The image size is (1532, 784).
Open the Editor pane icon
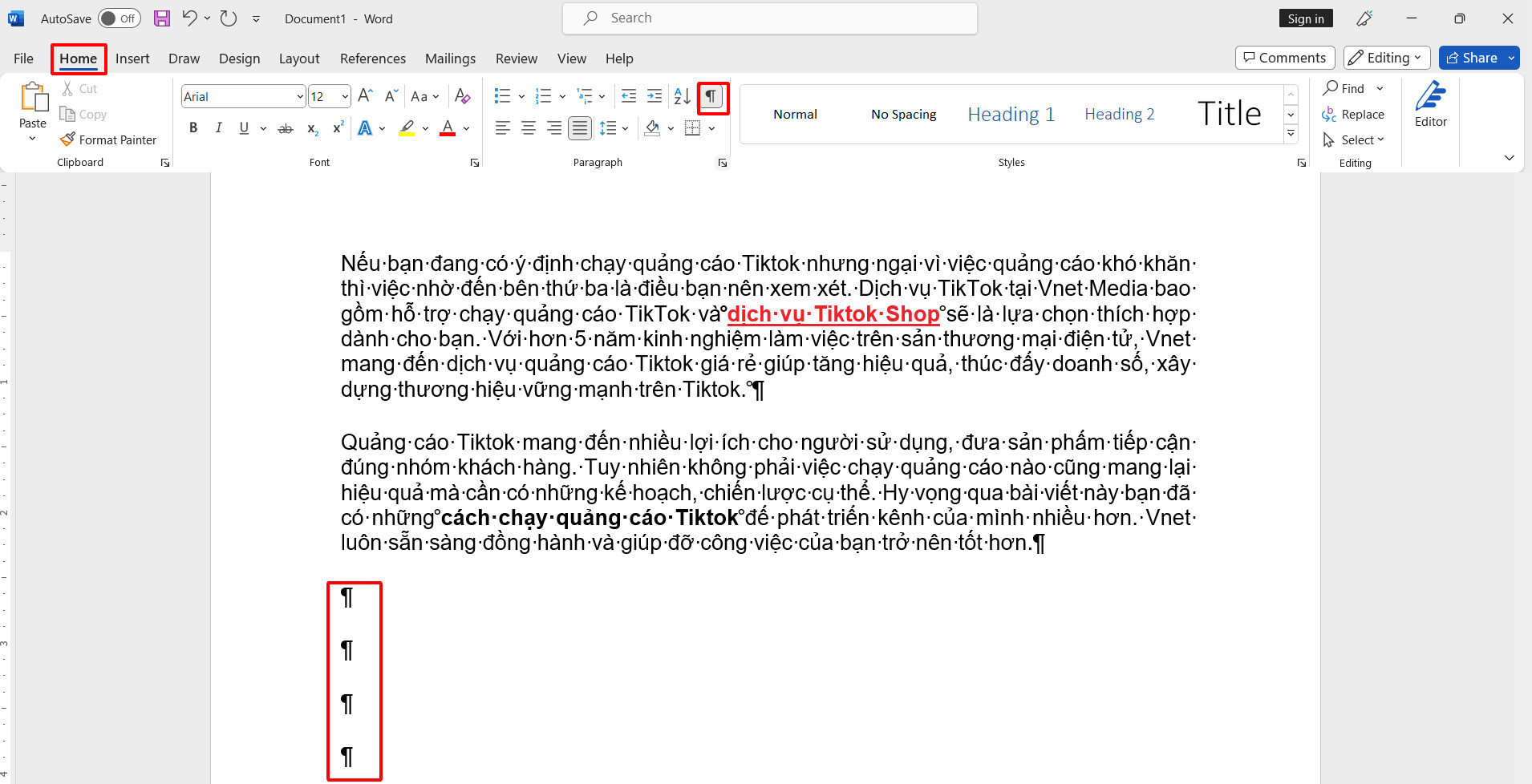pos(1431,104)
